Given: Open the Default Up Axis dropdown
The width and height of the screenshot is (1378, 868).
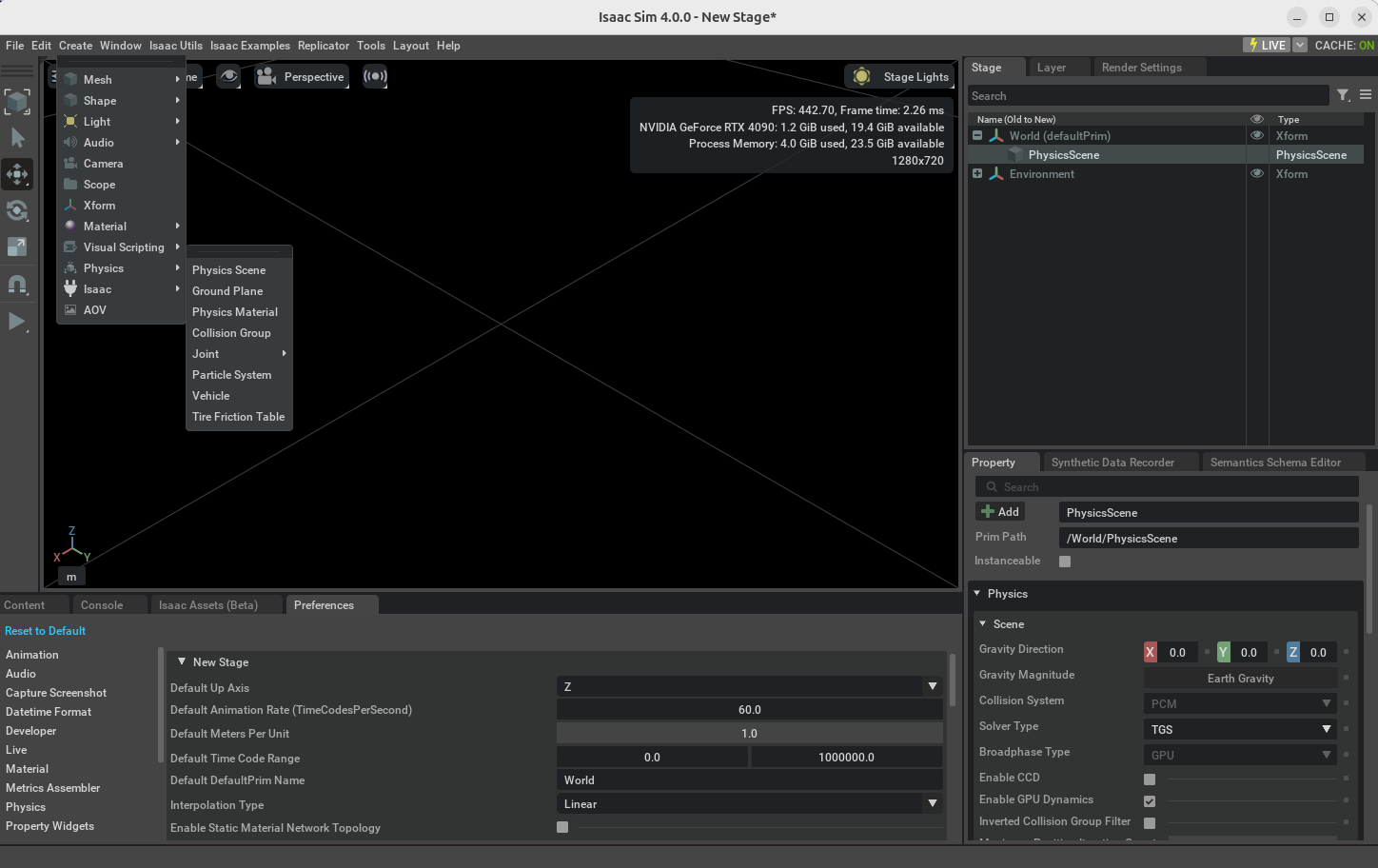Looking at the screenshot, I should pyautogui.click(x=750, y=686).
